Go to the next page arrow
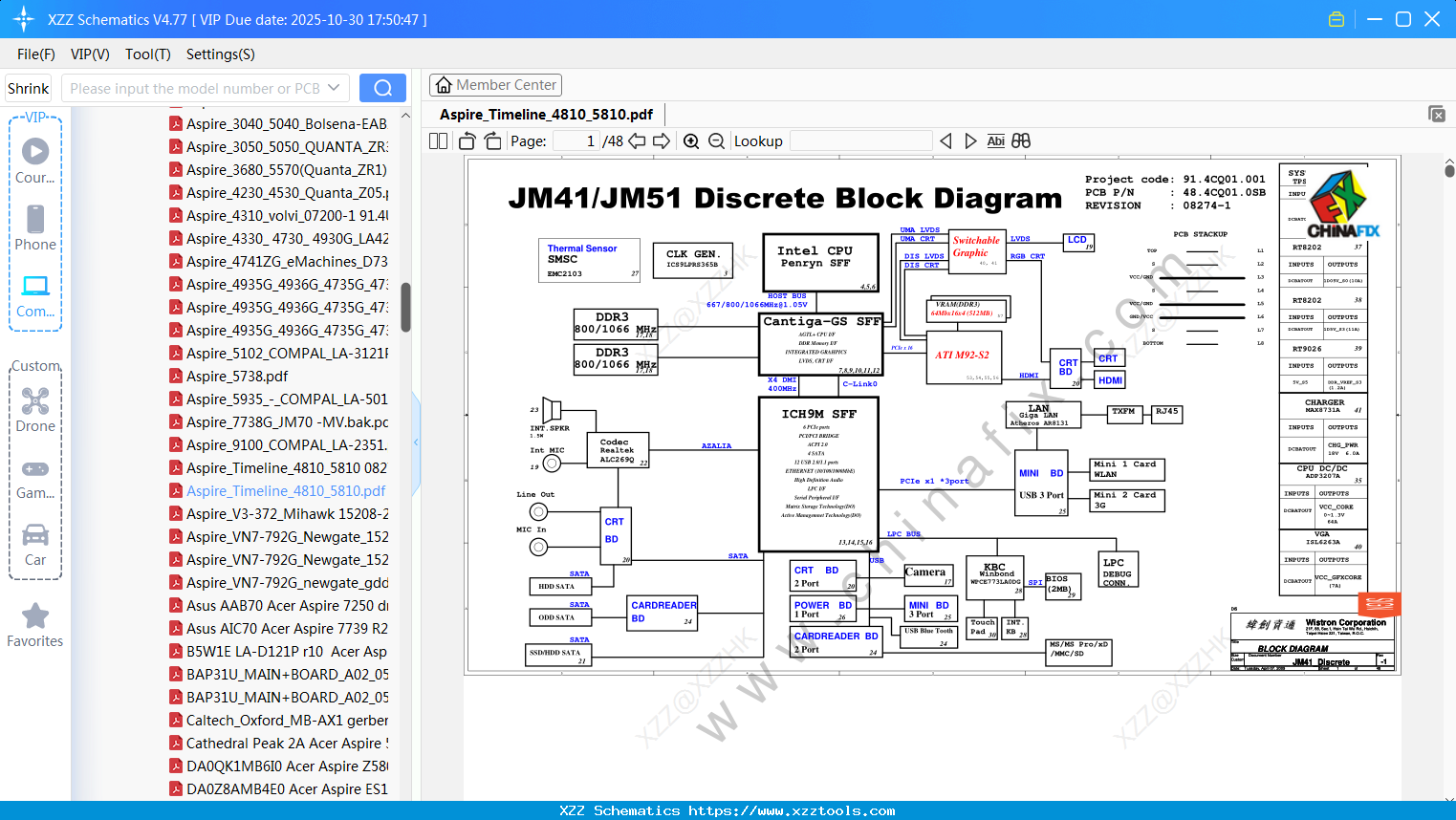This screenshot has height=820, width=1456. (x=662, y=140)
